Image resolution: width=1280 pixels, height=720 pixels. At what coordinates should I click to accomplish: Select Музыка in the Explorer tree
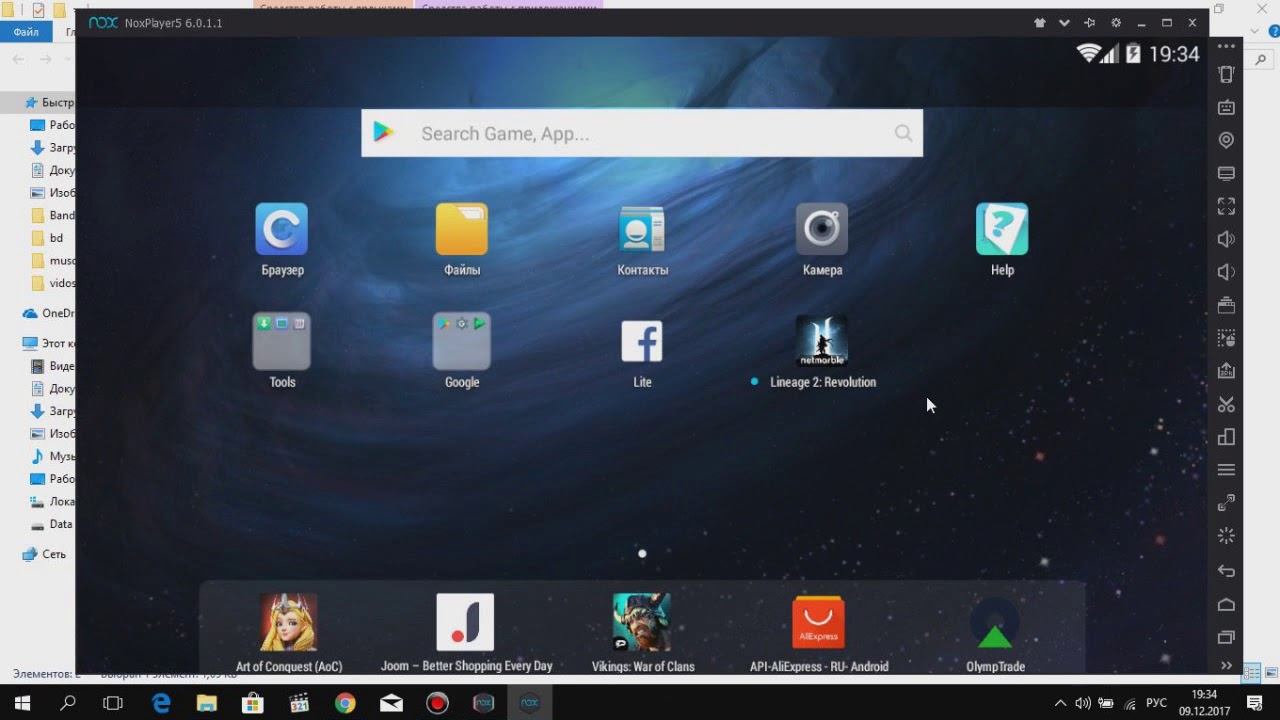point(52,456)
